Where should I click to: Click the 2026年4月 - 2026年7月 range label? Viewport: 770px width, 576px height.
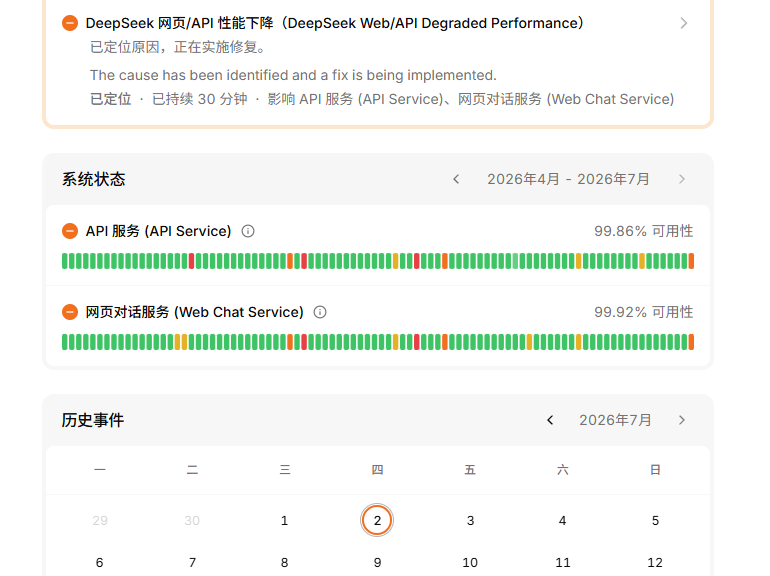point(568,179)
